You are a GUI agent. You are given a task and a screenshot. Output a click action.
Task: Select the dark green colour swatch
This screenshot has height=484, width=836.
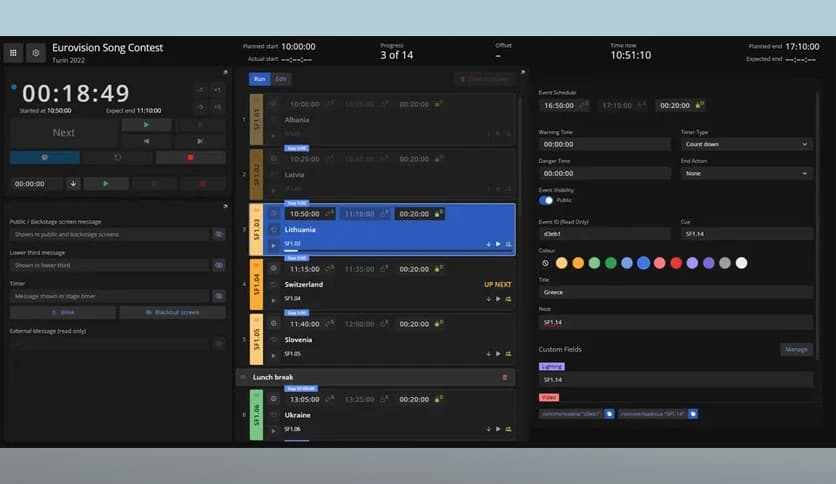point(611,263)
